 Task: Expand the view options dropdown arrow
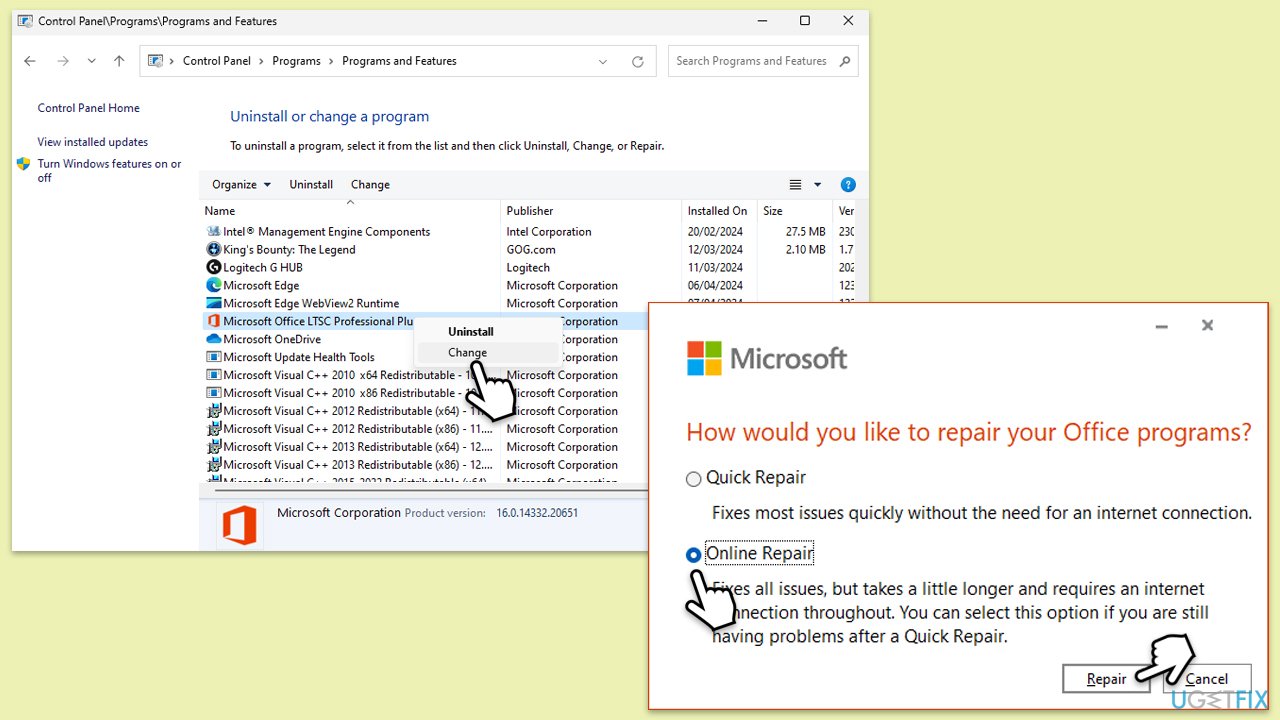point(817,185)
